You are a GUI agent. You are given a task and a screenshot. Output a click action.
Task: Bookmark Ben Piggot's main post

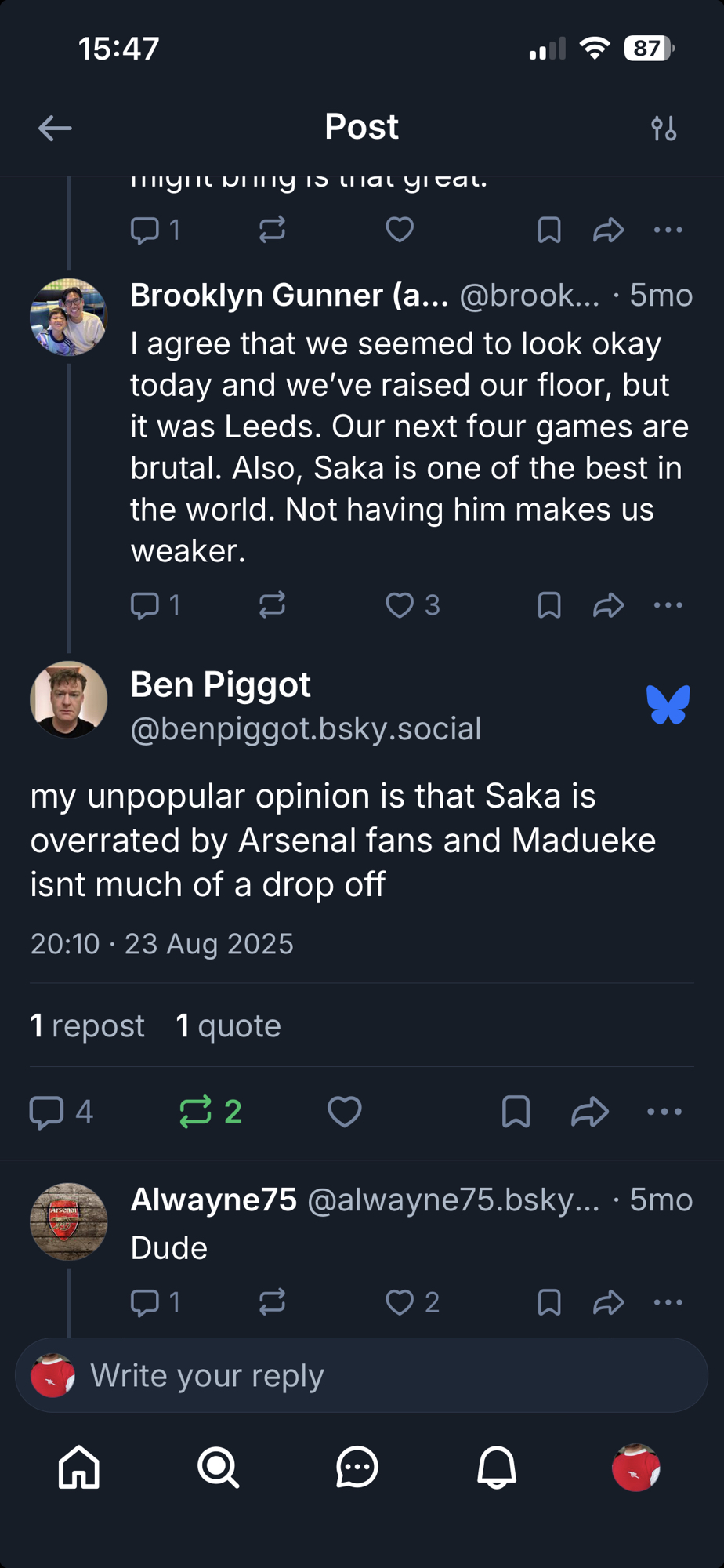click(516, 1112)
